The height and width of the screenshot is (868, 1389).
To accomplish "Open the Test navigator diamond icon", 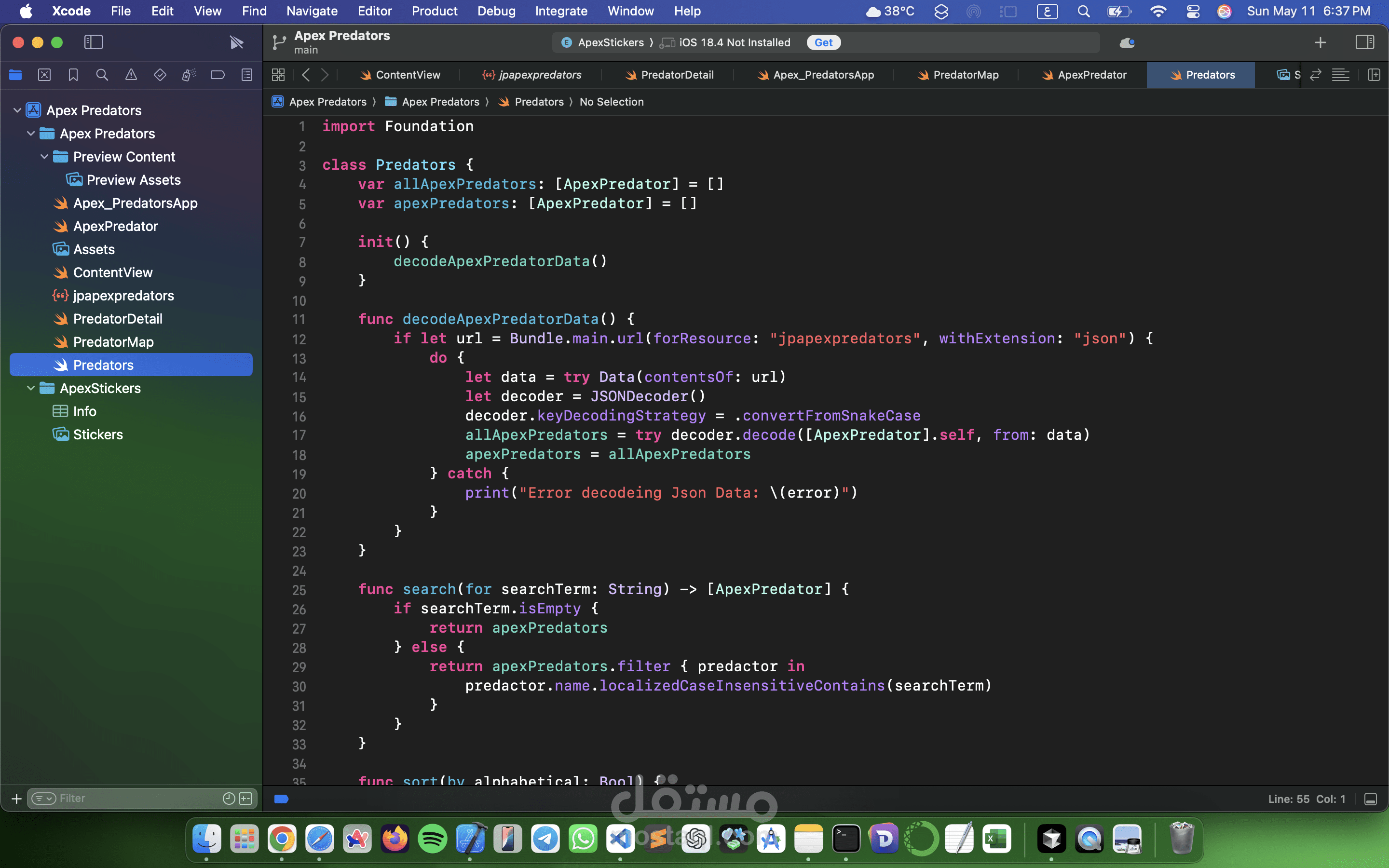I will tap(160, 75).
